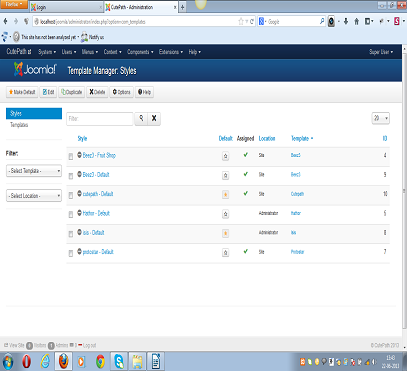Viewport: 407px width, 371px height.
Task: Expand the Components menu
Action: (140, 52)
